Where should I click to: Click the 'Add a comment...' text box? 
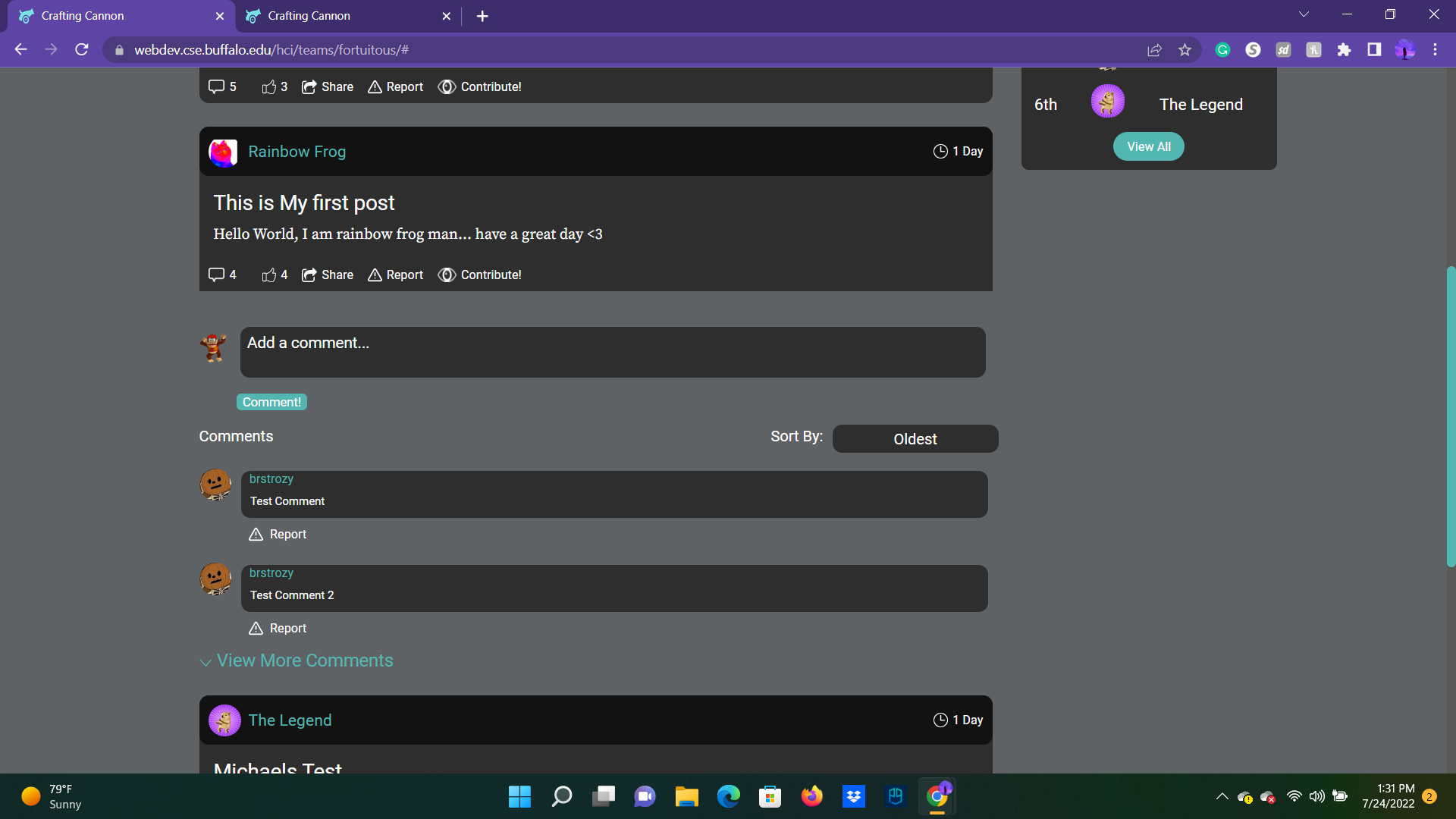(612, 352)
